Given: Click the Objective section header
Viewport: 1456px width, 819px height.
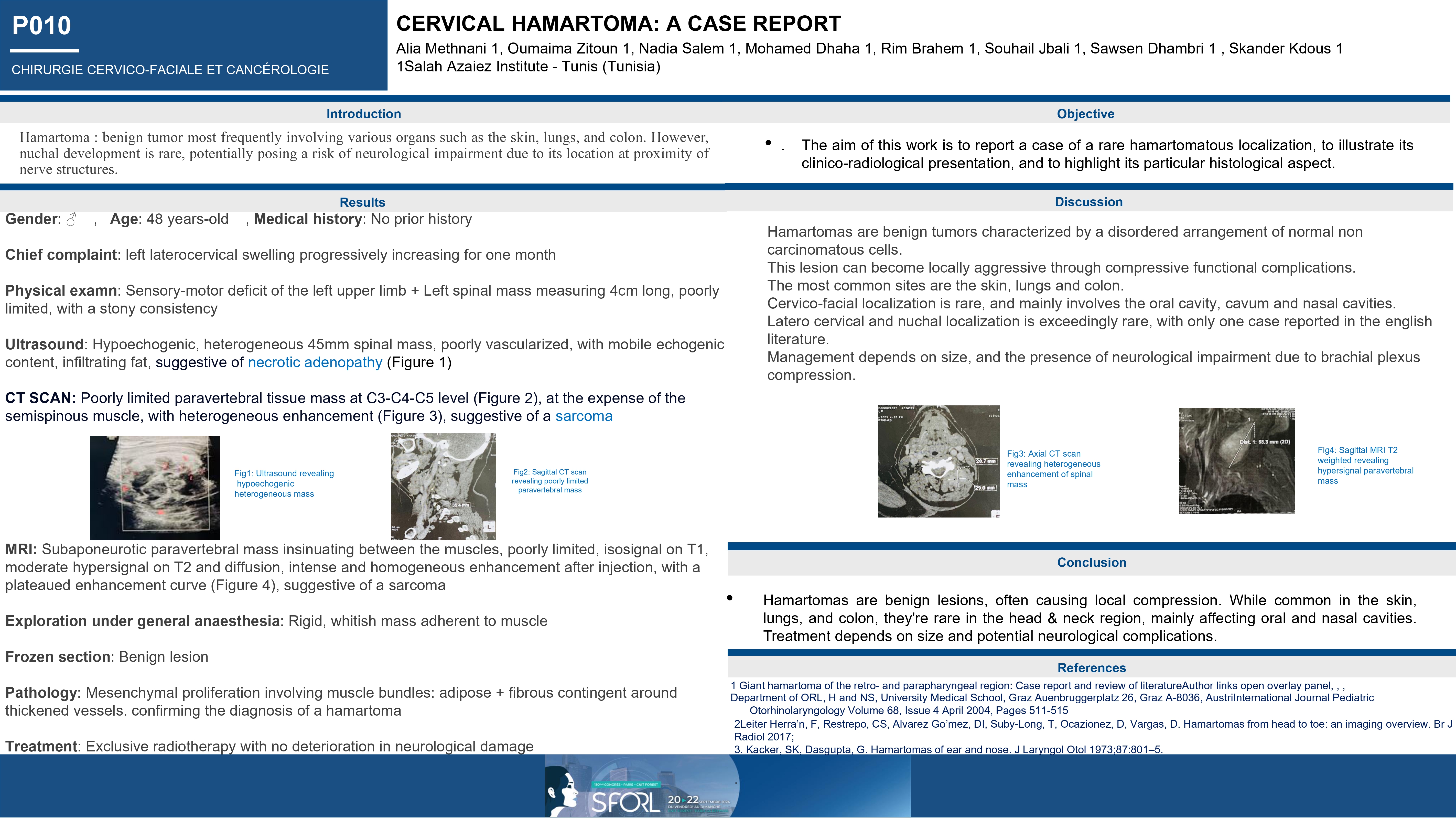Looking at the screenshot, I should (1085, 114).
